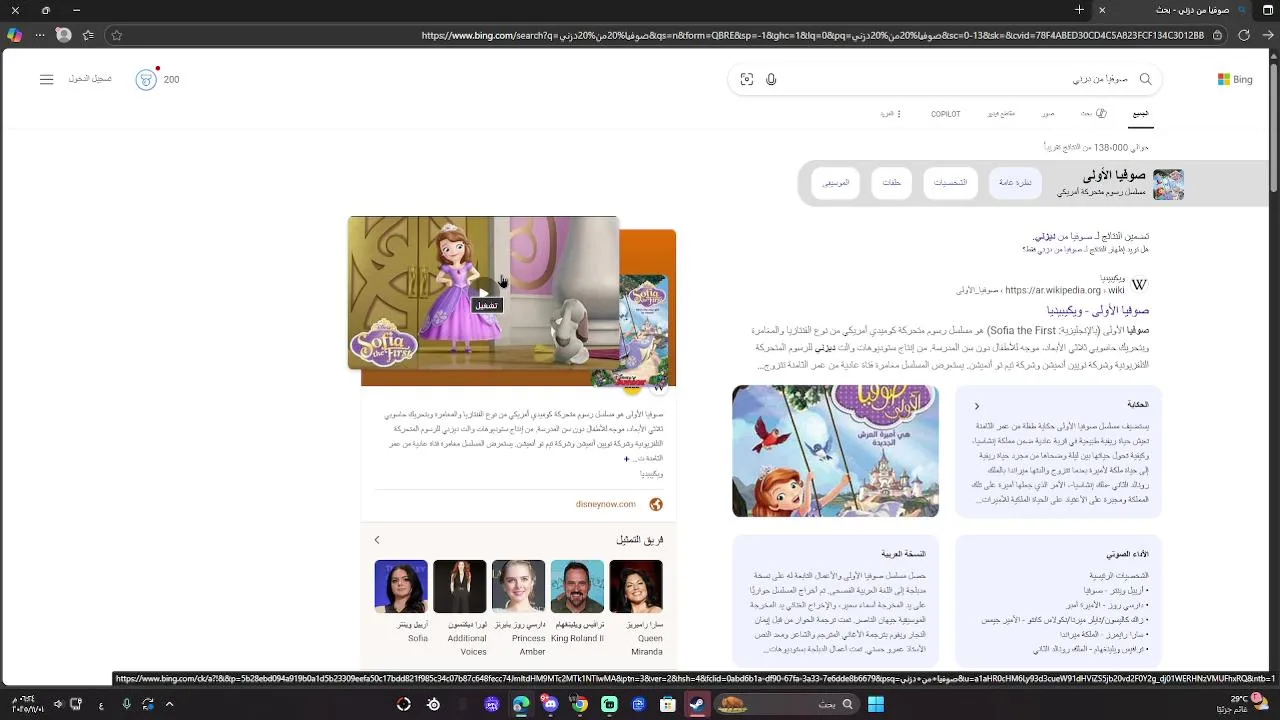Select the 'الشخصيات' characters chip
Image resolution: width=1280 pixels, height=720 pixels.
950,183
